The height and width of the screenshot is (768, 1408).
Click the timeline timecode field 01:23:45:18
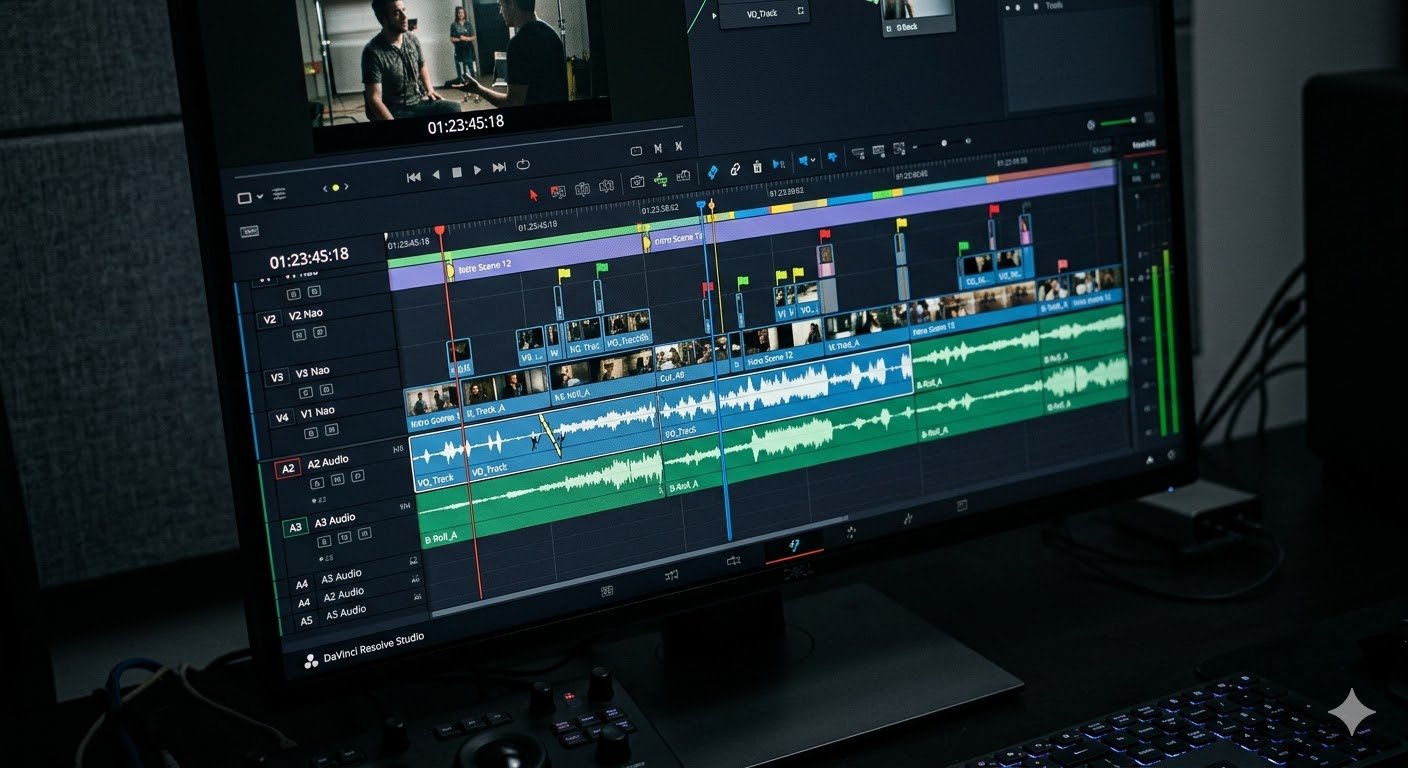point(309,257)
